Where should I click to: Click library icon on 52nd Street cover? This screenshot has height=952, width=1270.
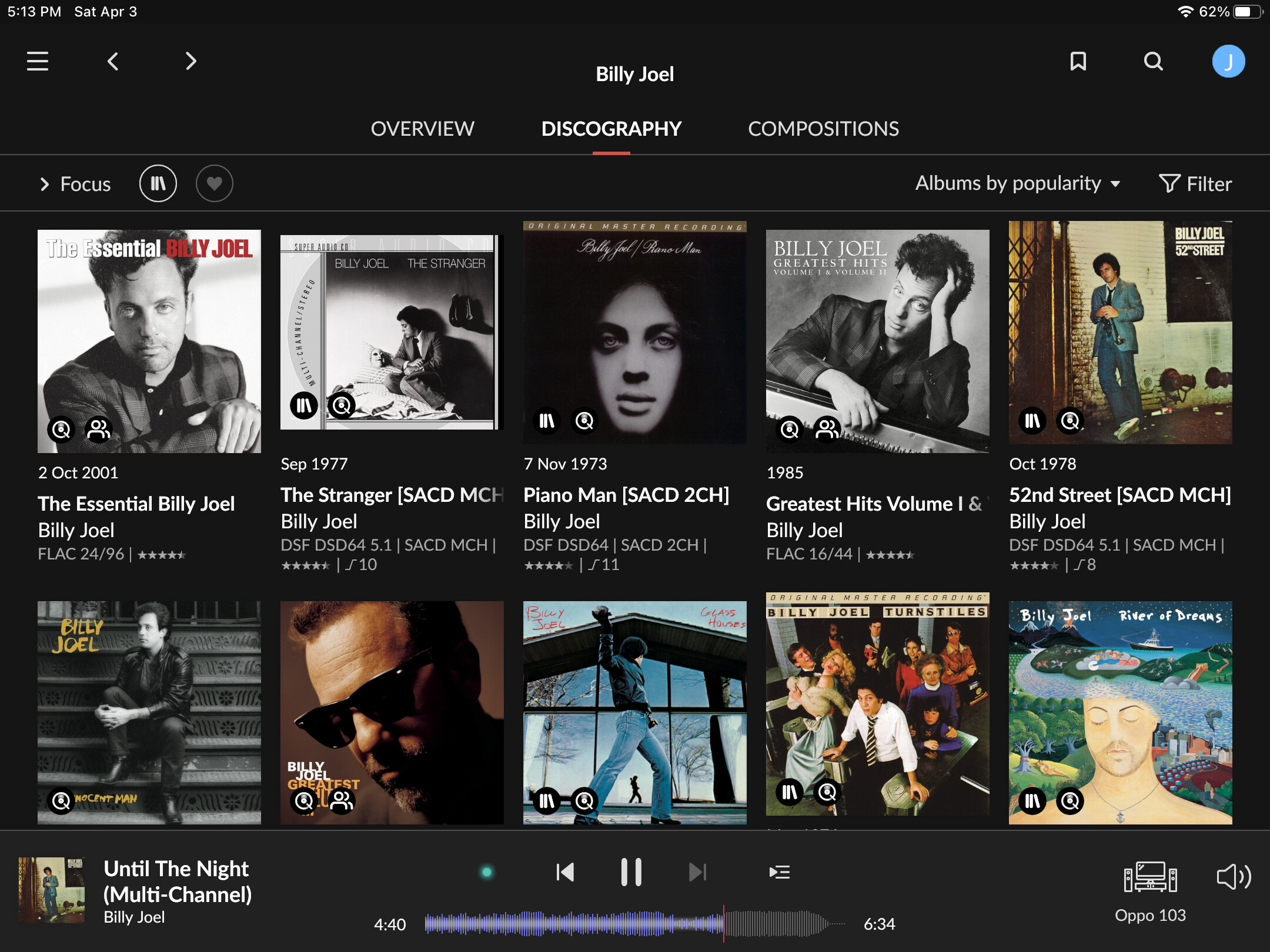tap(1032, 421)
